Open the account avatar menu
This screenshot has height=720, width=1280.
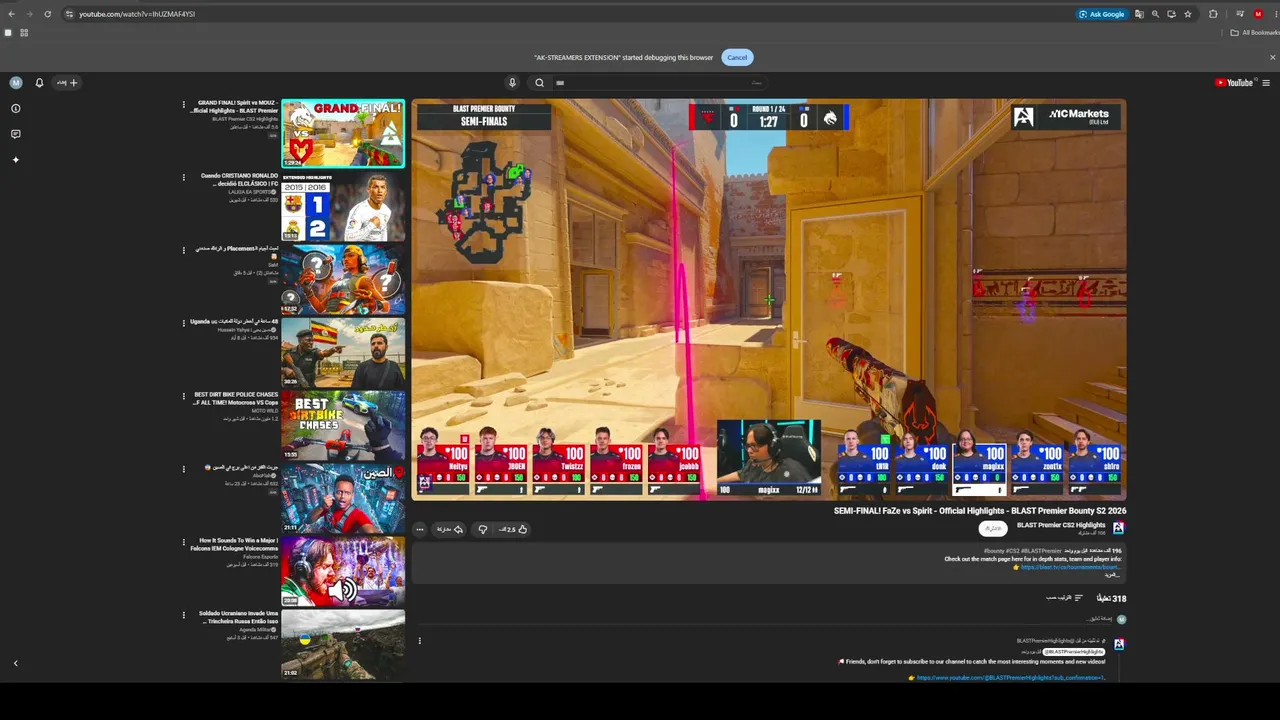tap(15, 83)
